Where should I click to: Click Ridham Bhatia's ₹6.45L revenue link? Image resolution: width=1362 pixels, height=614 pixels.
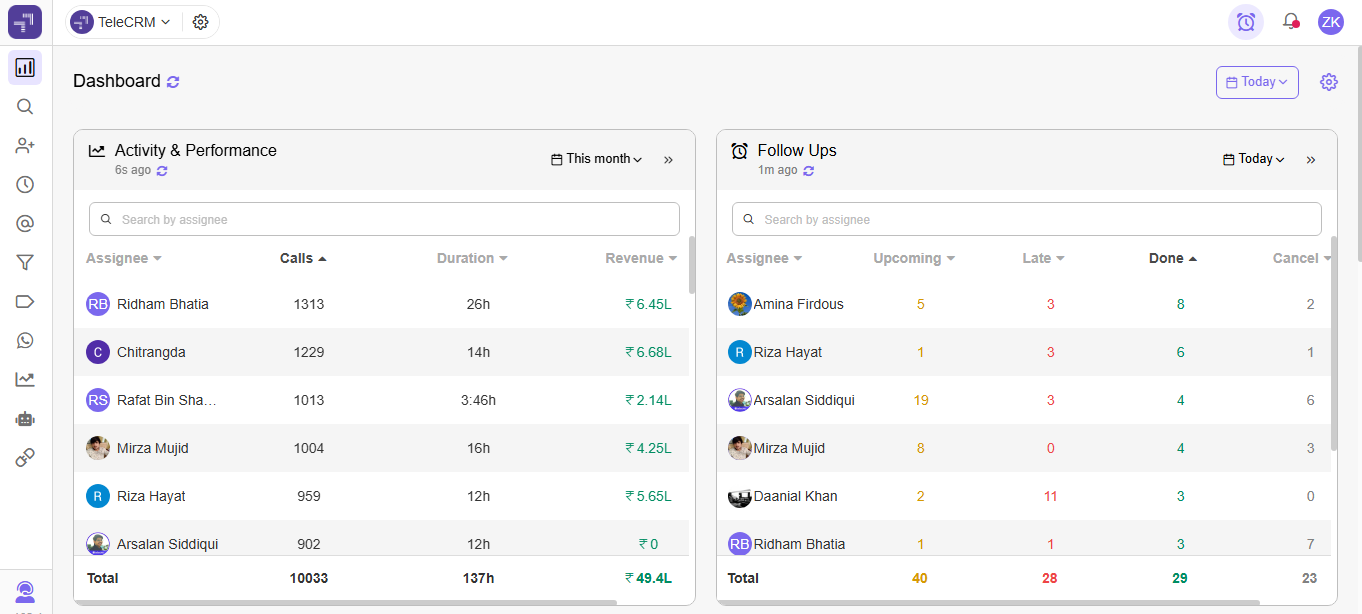coord(649,303)
